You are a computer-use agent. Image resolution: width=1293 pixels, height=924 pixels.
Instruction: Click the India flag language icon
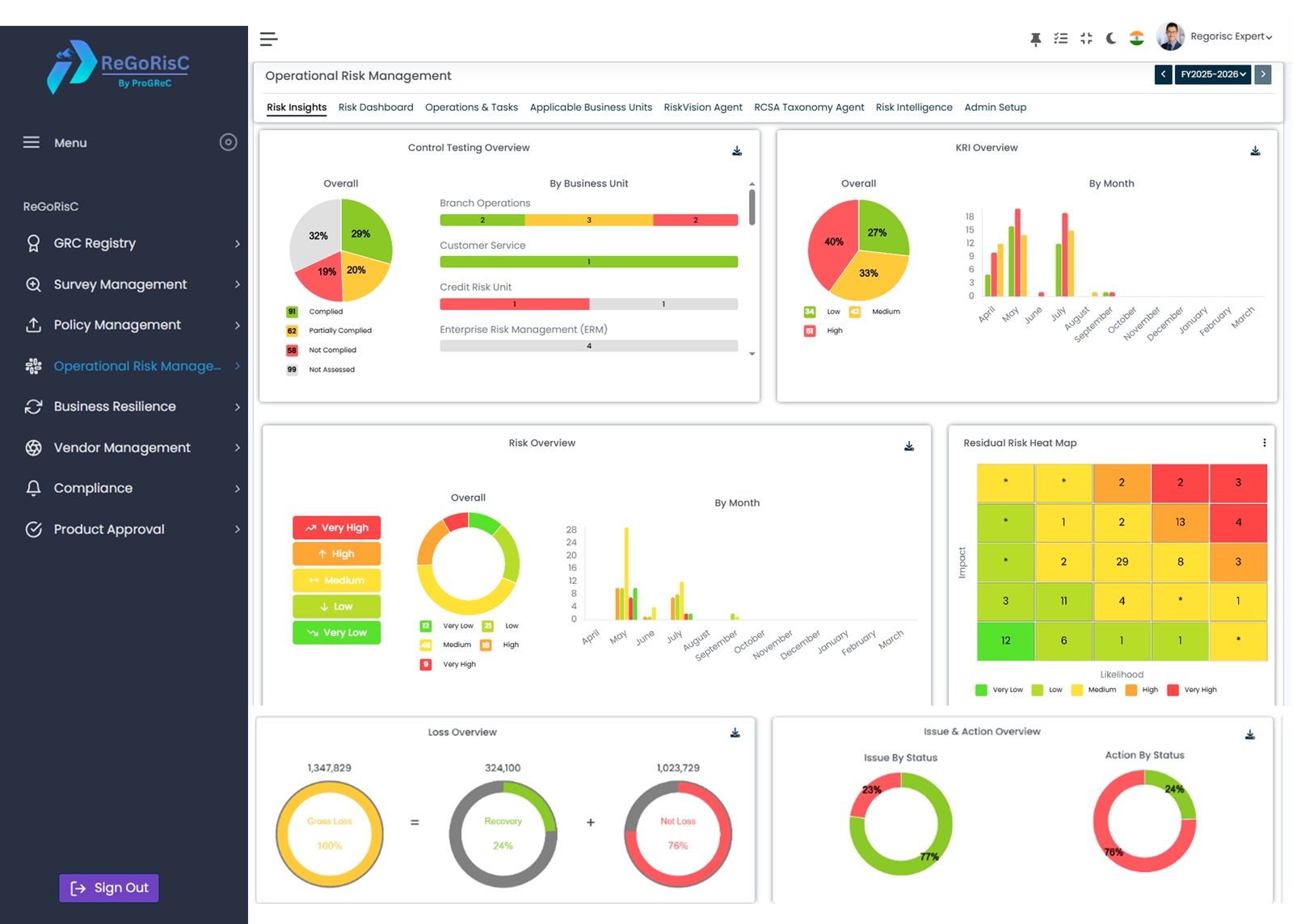pyautogui.click(x=1136, y=39)
